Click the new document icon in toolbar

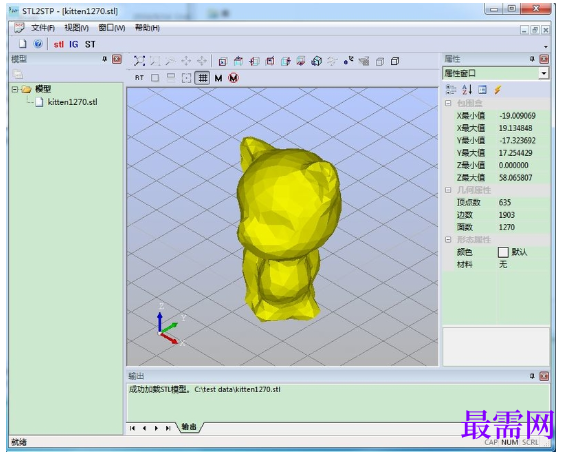(23, 44)
